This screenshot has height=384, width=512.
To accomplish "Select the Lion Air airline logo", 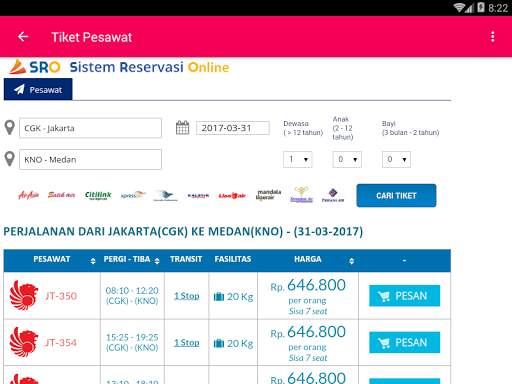I will (x=232, y=196).
